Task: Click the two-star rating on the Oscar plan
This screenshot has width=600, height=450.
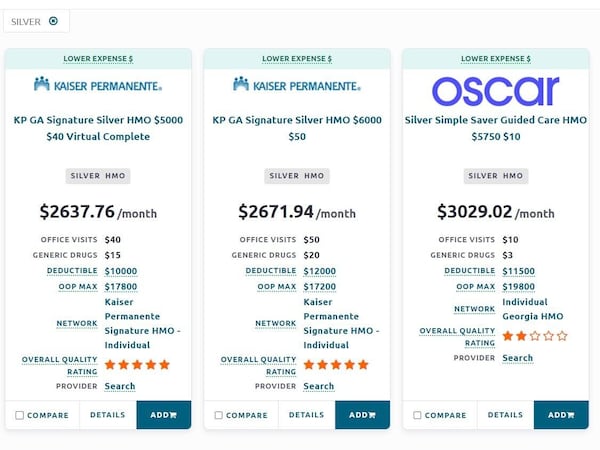Action: click(x=534, y=336)
